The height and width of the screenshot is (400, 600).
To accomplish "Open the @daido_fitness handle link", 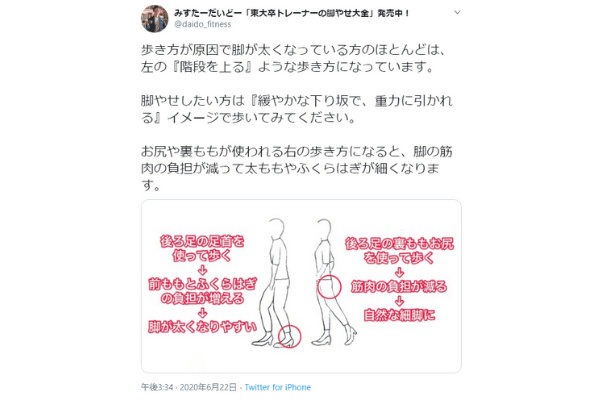I will click(203, 24).
